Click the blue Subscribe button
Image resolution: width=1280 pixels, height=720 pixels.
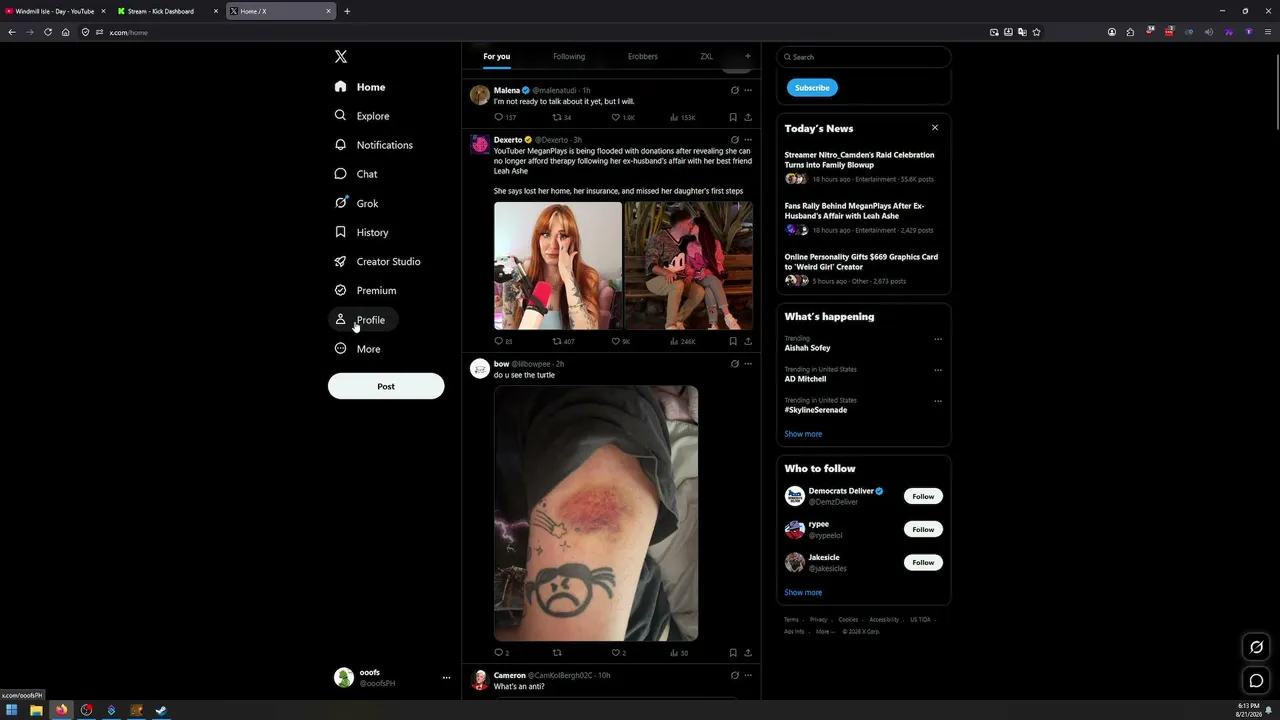click(x=812, y=88)
